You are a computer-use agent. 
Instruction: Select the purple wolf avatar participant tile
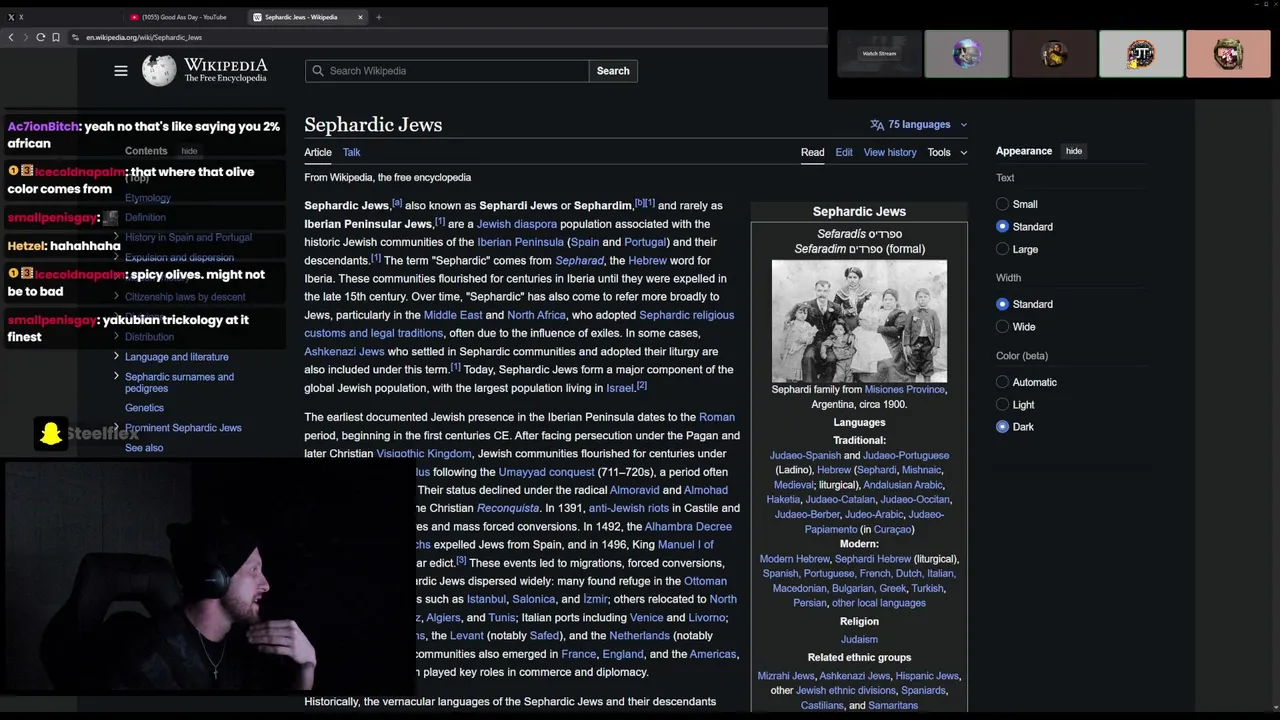pos(967,54)
